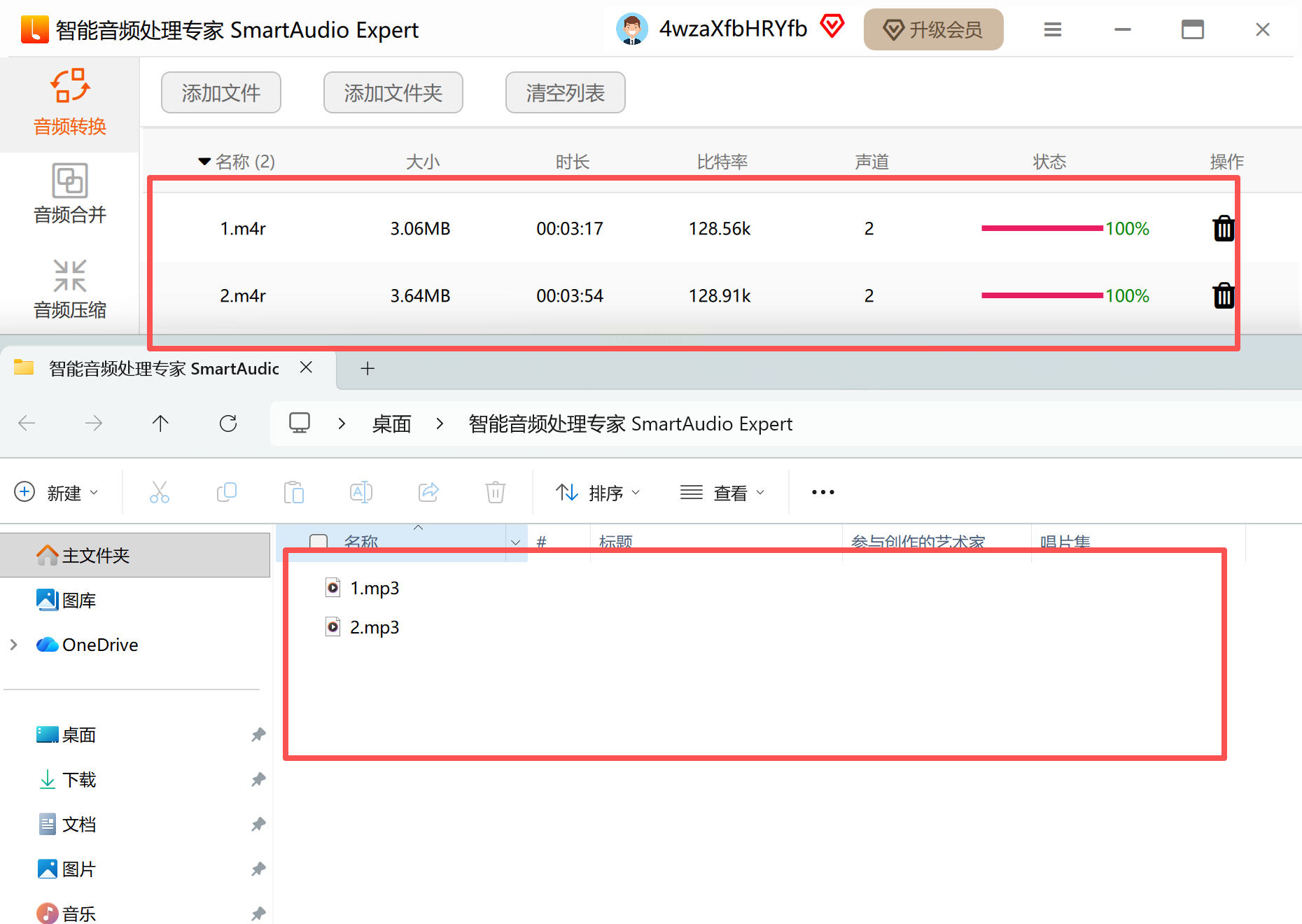
Task: Expand the OneDrive tree node
Action: click(x=13, y=645)
